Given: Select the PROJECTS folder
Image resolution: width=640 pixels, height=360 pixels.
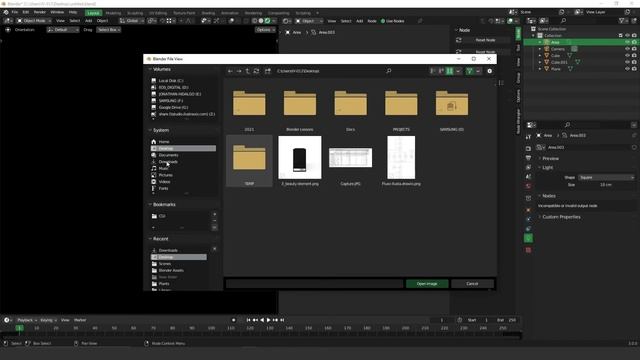Looking at the screenshot, I should [401, 107].
